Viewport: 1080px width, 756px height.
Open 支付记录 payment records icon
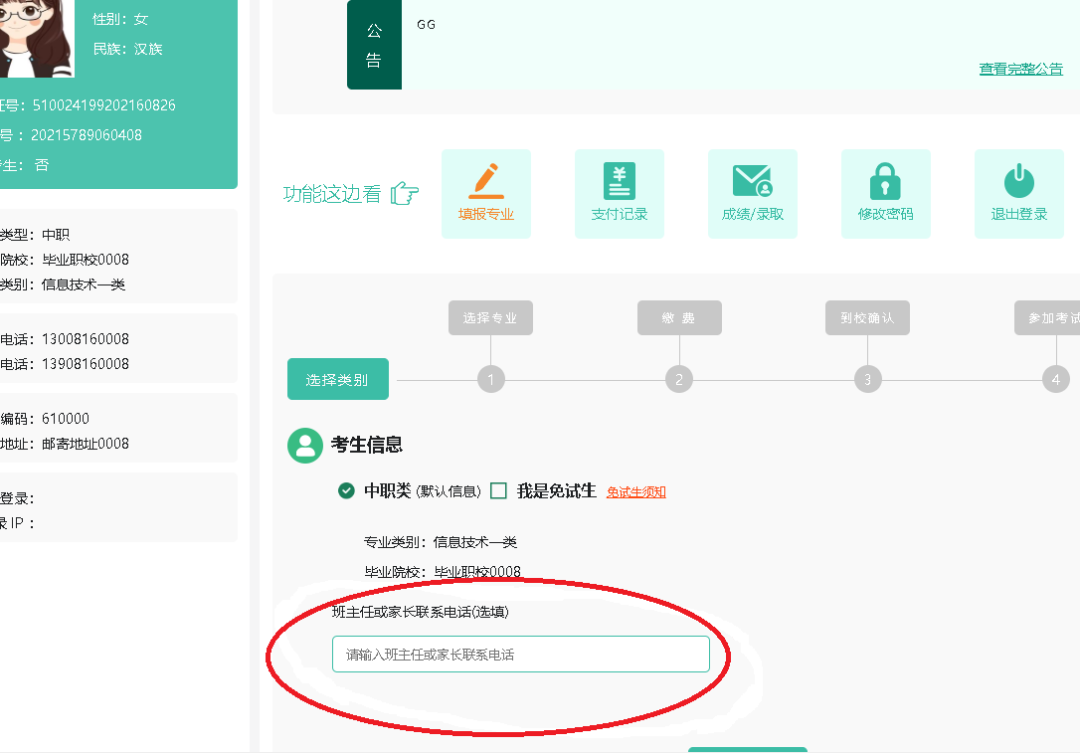pyautogui.click(x=619, y=182)
